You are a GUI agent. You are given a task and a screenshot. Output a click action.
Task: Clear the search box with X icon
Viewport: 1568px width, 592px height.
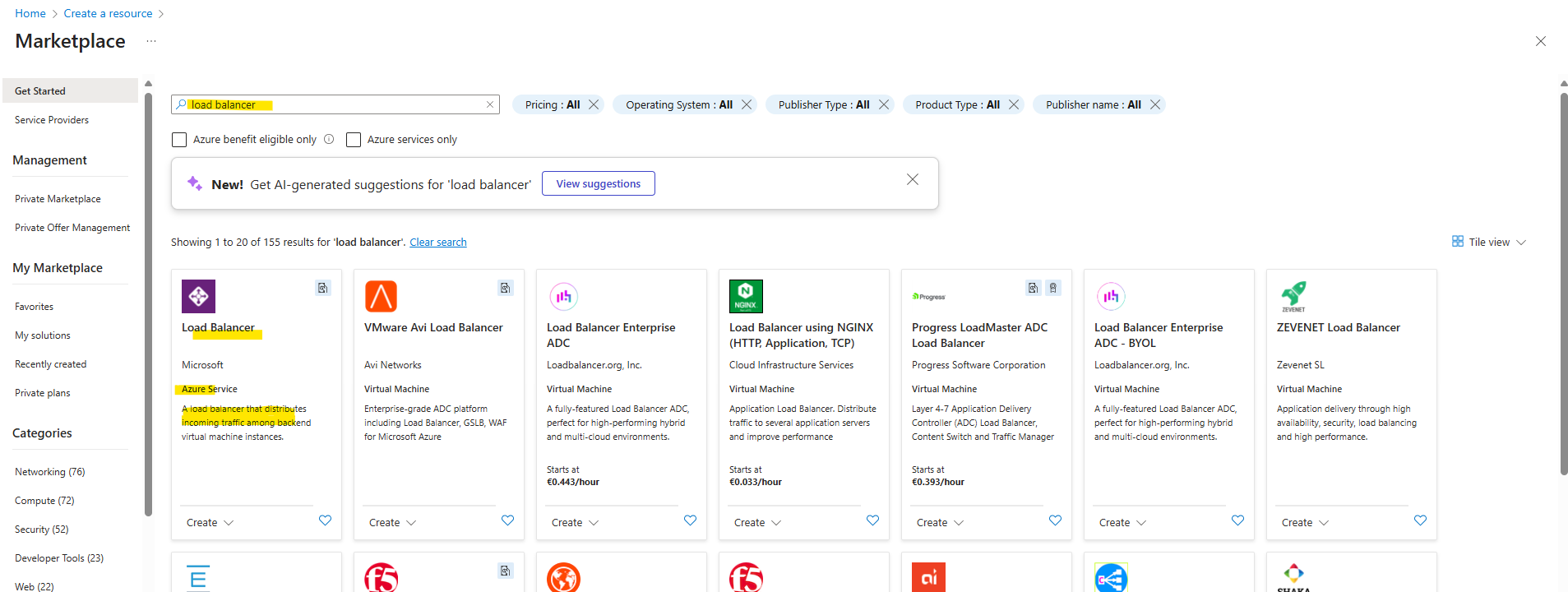pyautogui.click(x=490, y=104)
